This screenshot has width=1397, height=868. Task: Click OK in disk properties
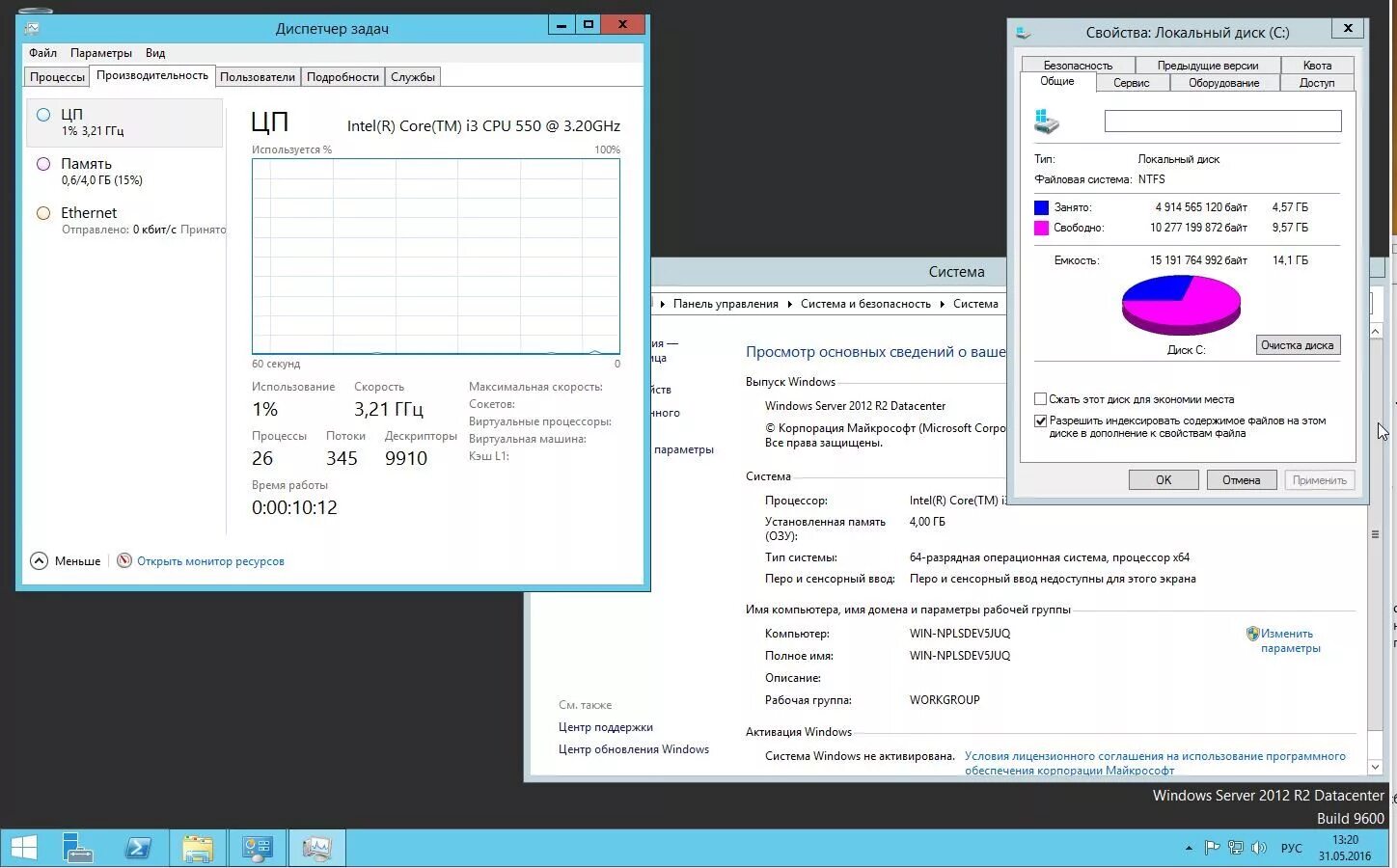click(1164, 480)
